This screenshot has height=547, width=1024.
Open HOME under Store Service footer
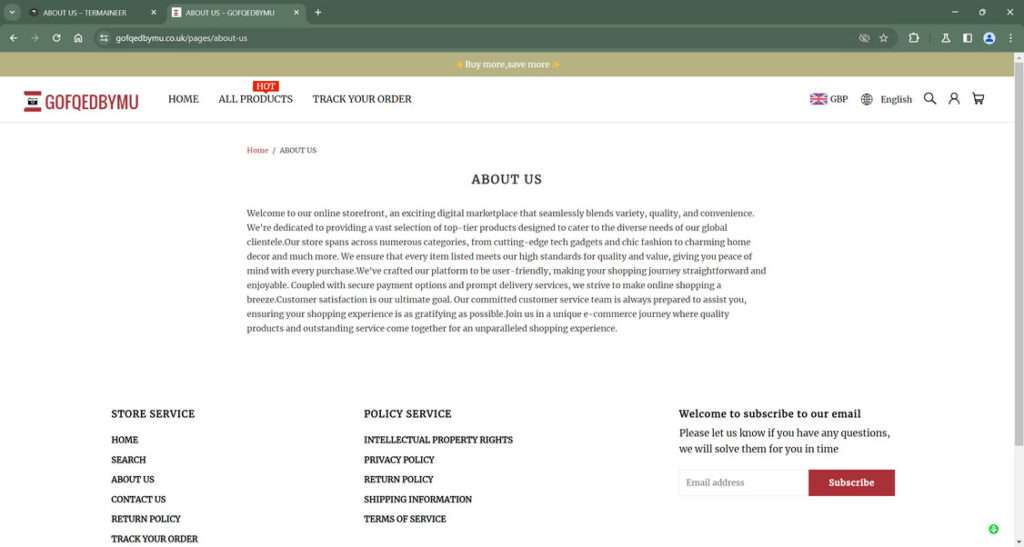tap(125, 440)
